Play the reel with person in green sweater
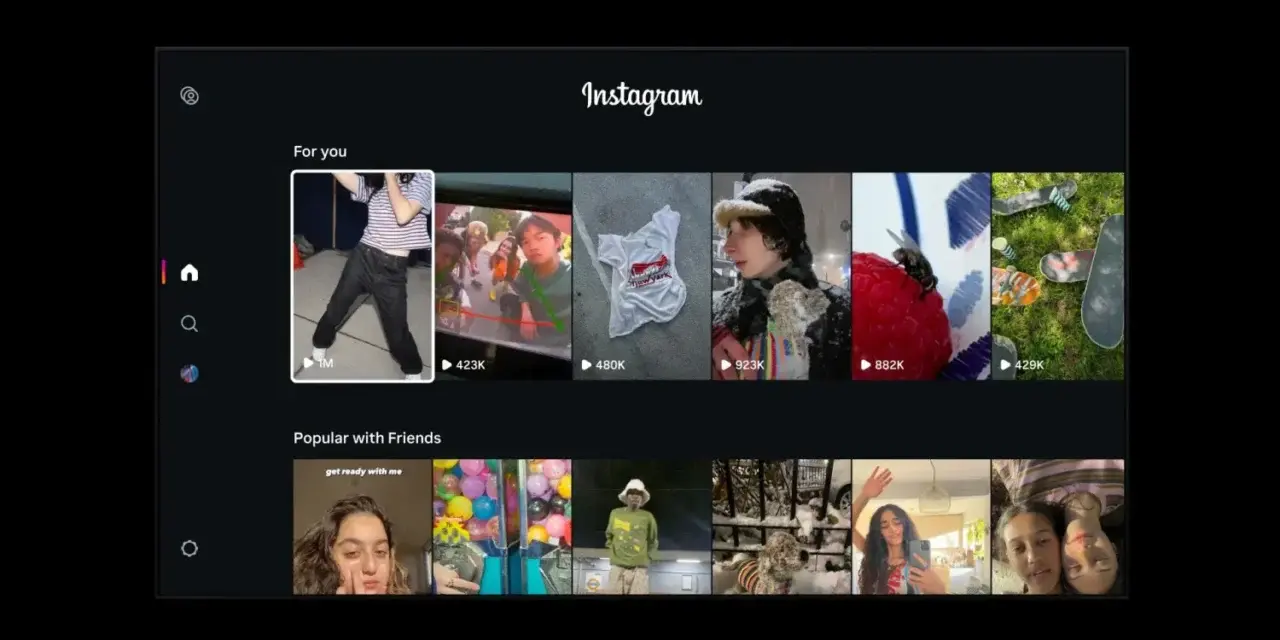The image size is (1280, 640). (x=641, y=527)
